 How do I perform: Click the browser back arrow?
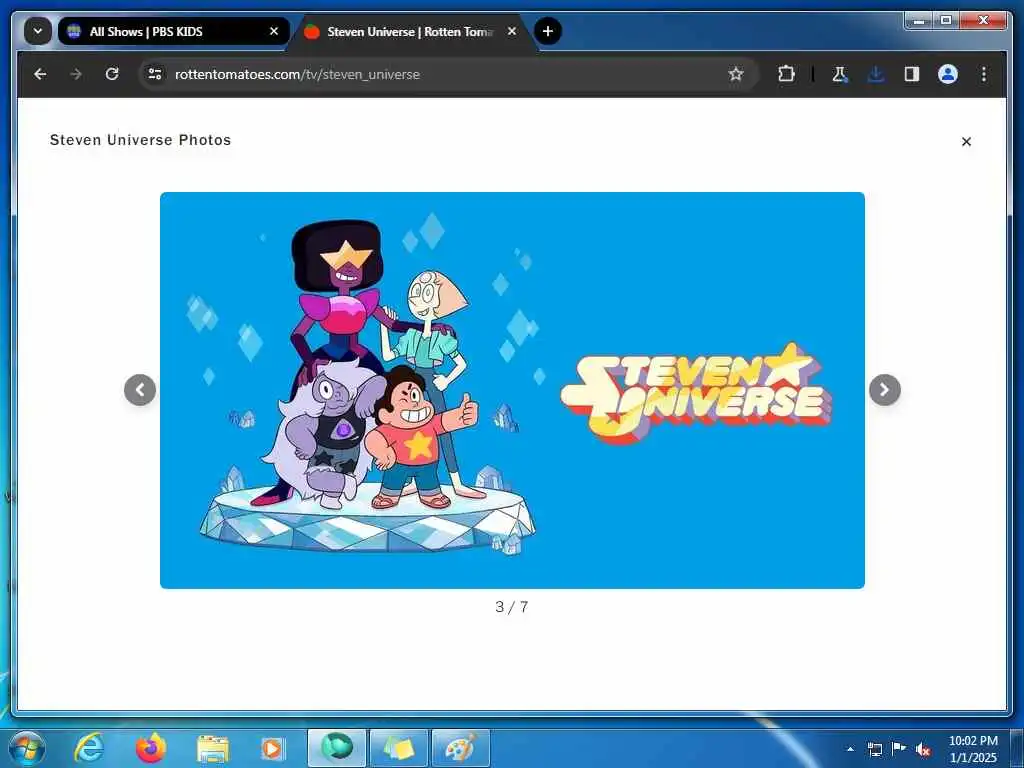40,74
